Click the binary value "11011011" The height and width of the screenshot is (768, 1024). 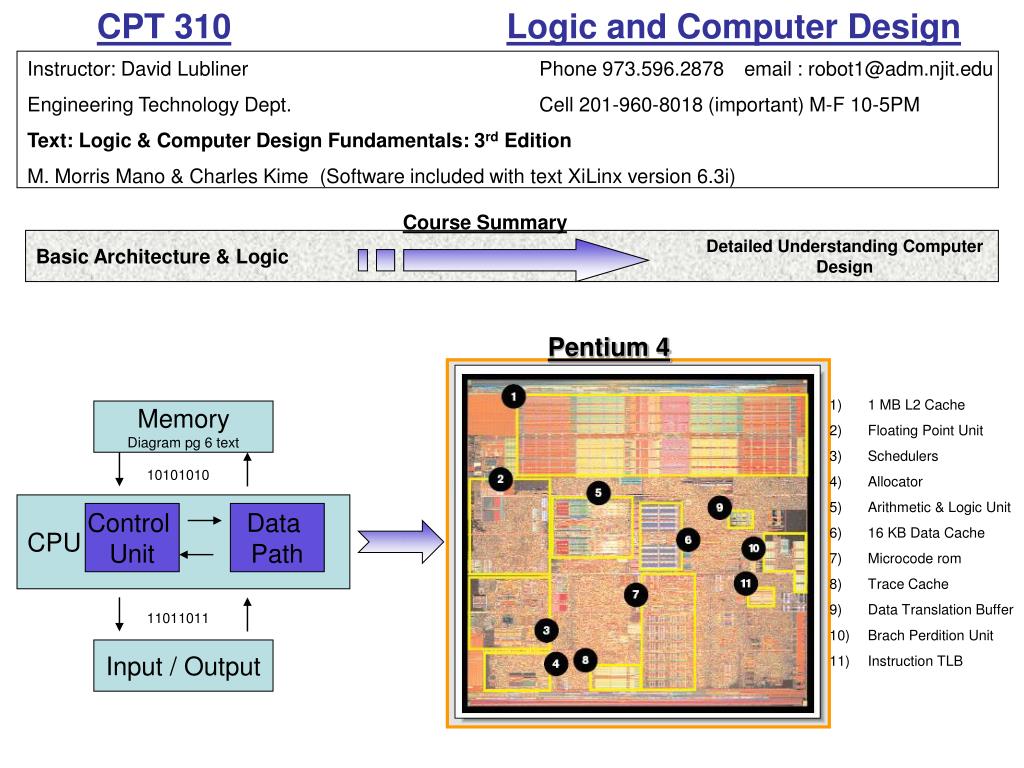pyautogui.click(x=178, y=618)
